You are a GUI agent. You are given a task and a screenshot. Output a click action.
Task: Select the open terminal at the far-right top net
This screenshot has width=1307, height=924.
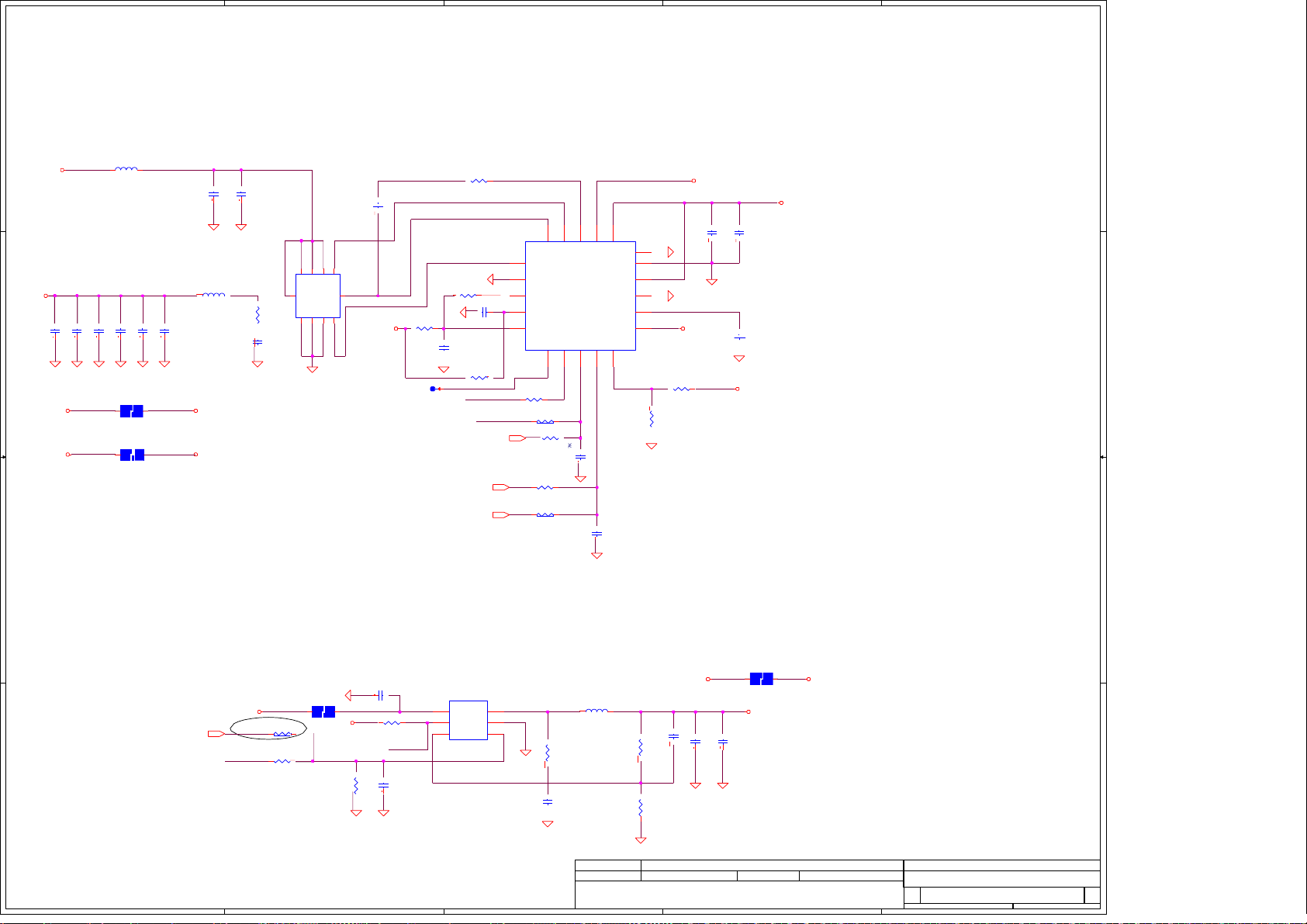tap(780, 203)
